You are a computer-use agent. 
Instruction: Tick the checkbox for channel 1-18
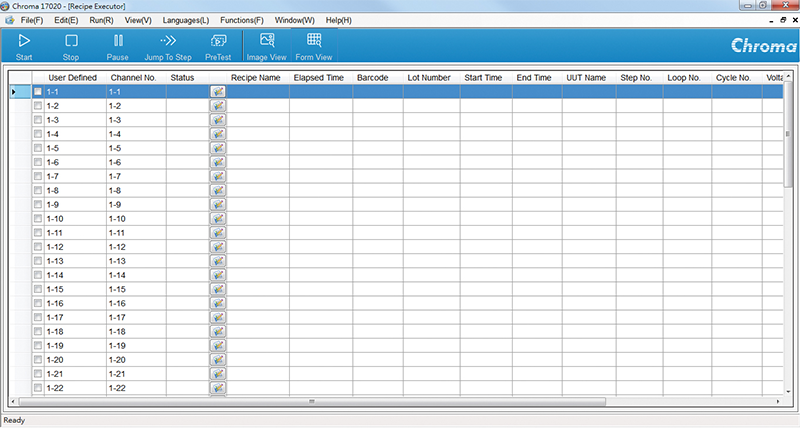38,331
